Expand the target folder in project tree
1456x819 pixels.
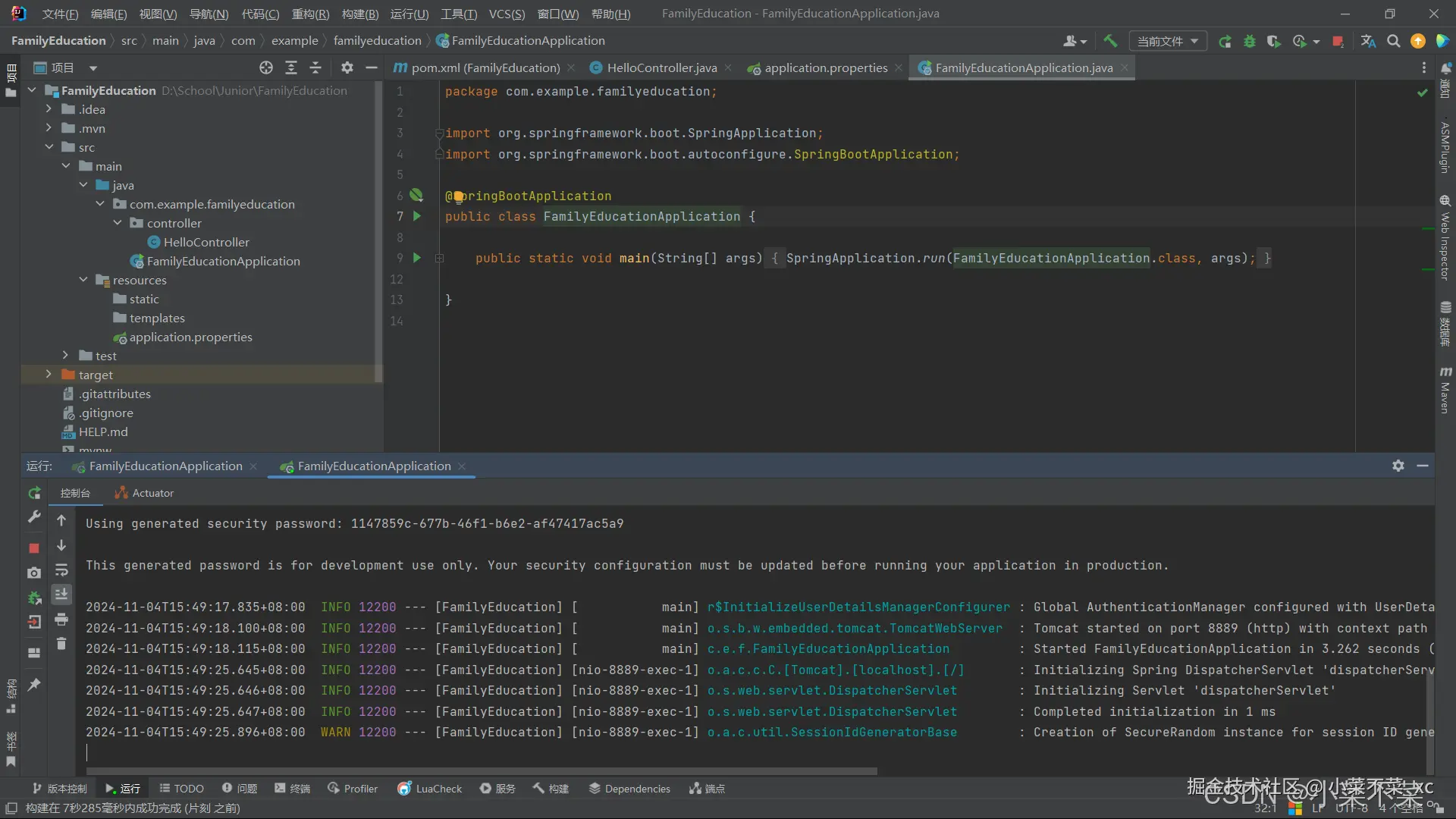tap(49, 375)
